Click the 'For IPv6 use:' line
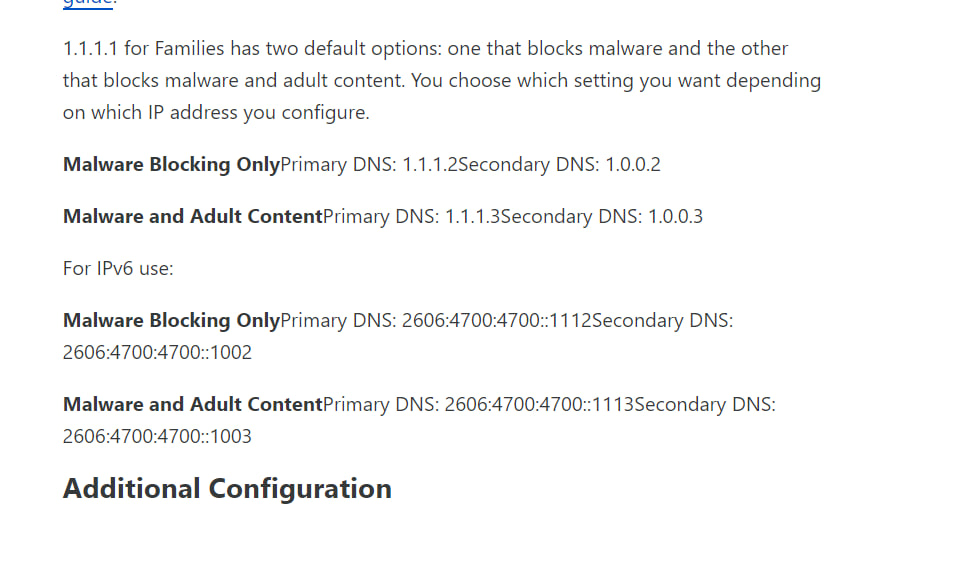The height and width of the screenshot is (563, 961). click(x=118, y=269)
